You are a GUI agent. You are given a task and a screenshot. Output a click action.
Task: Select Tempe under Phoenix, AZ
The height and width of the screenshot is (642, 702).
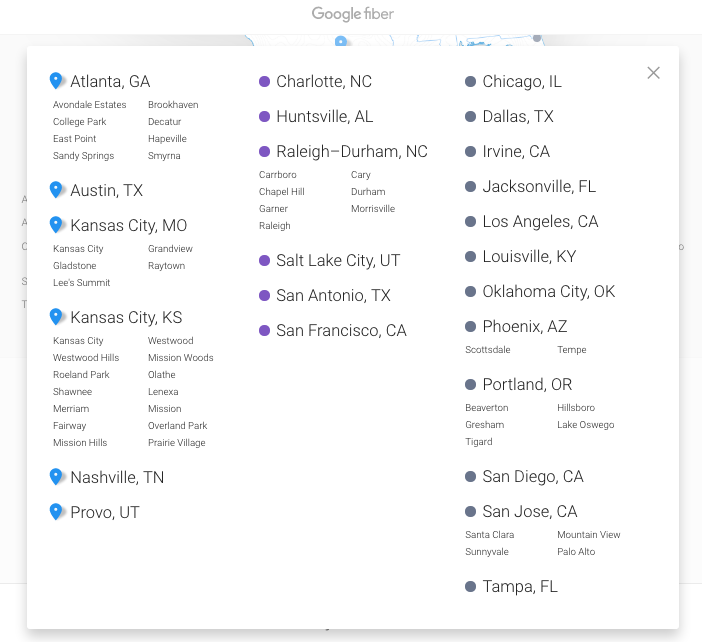tap(572, 350)
